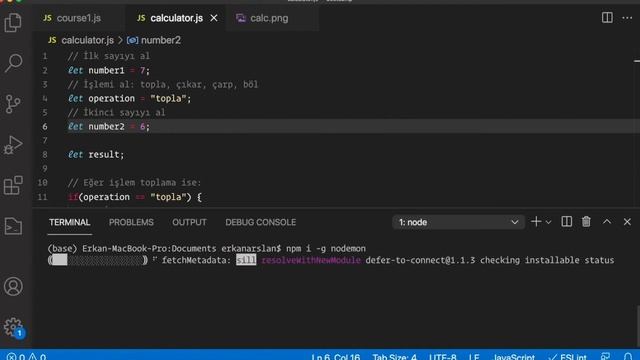
Task: Open the notifications bell icon
Action: click(x=628, y=356)
